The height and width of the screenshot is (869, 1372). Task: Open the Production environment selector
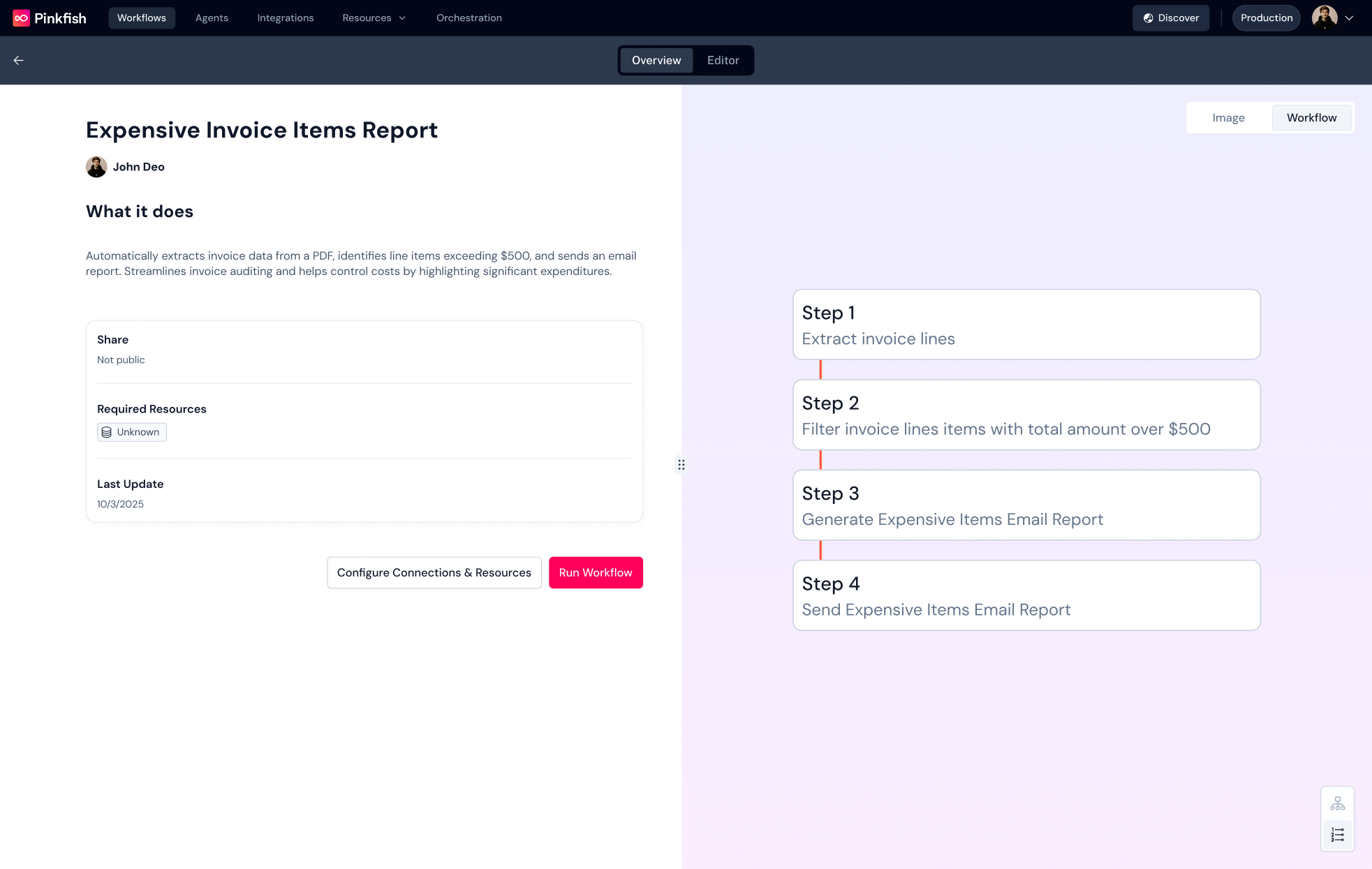click(x=1266, y=18)
